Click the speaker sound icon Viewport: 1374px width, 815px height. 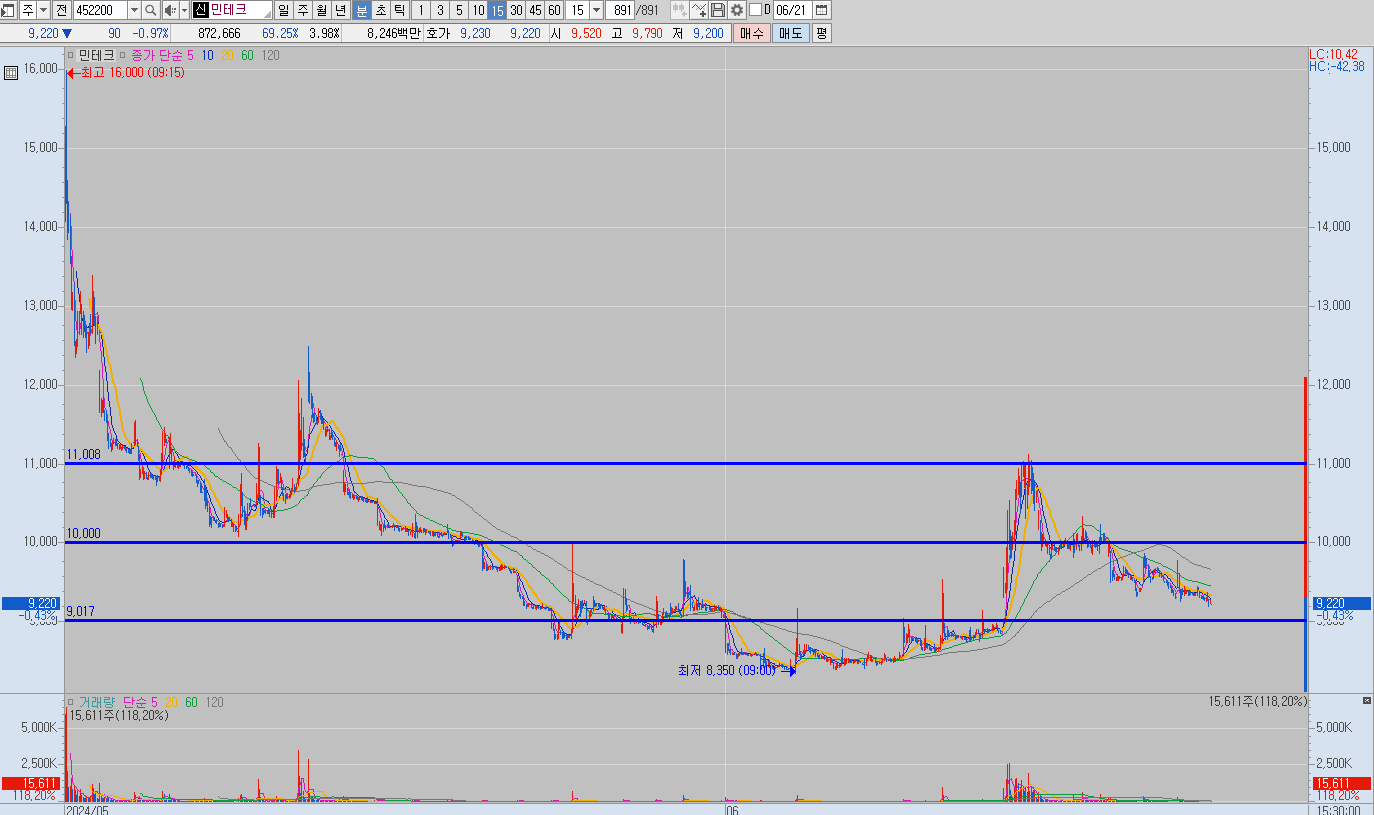(x=169, y=10)
